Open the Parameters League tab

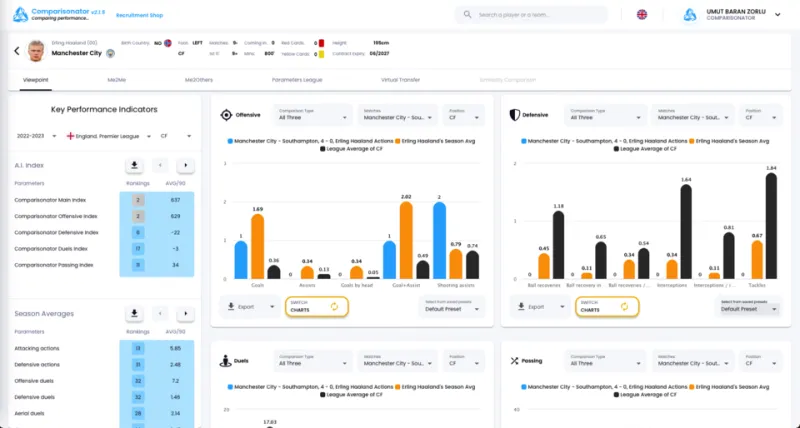pyautogui.click(x=297, y=80)
